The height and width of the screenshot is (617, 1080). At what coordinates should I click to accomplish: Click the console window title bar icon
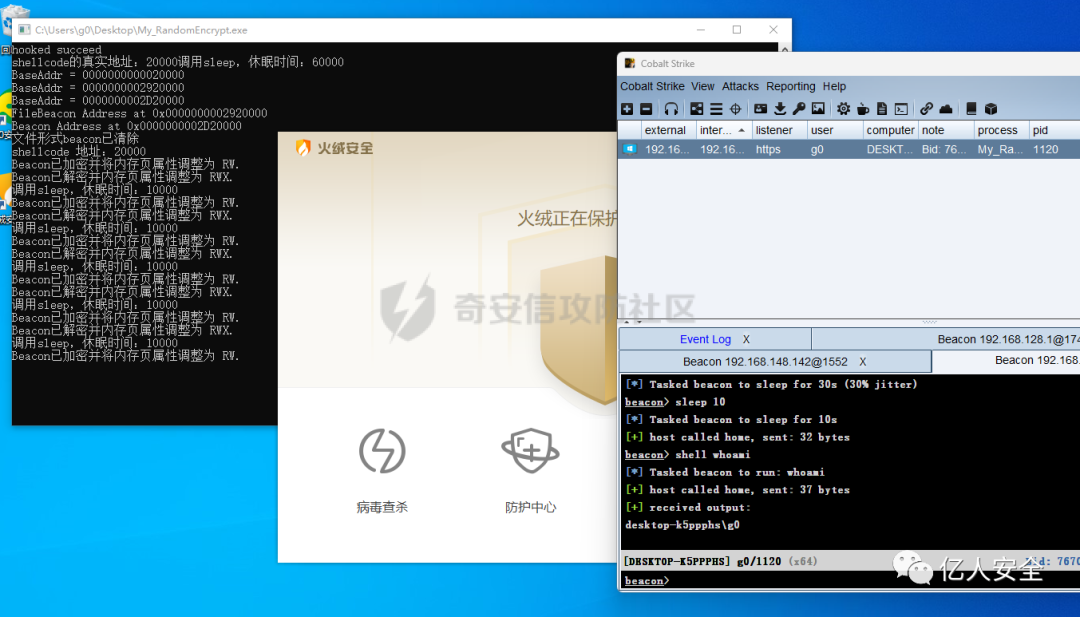coord(25,30)
